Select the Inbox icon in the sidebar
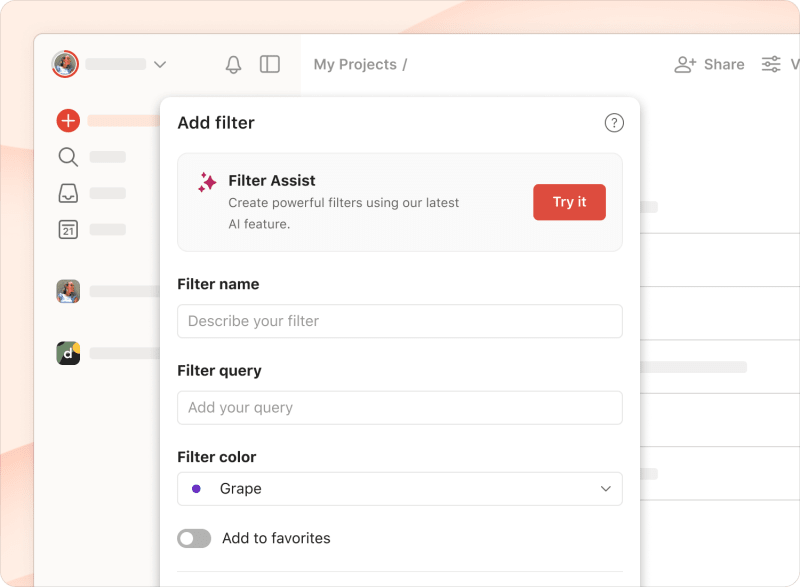800x587 pixels. (67, 193)
